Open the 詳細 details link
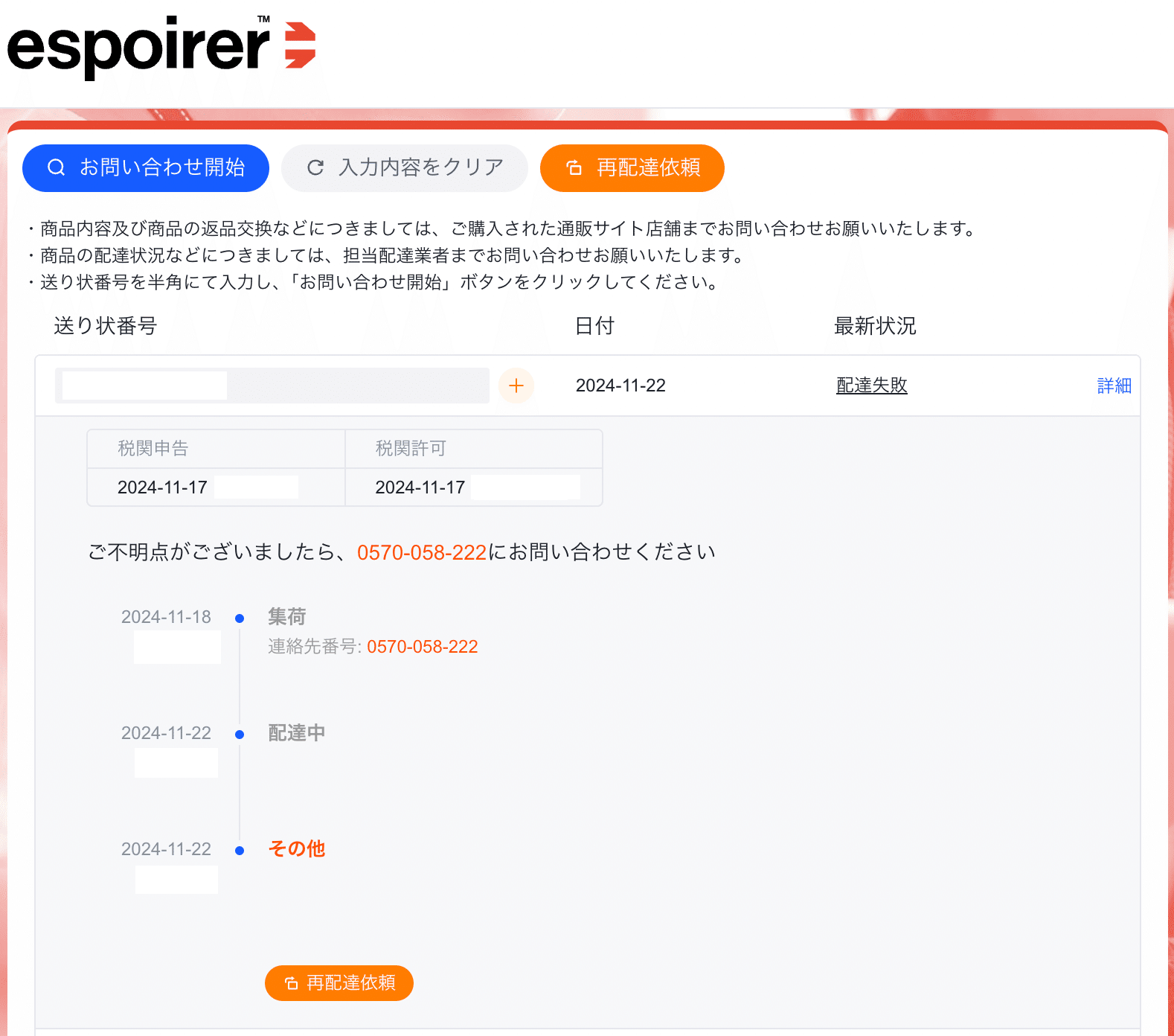 (x=1114, y=386)
